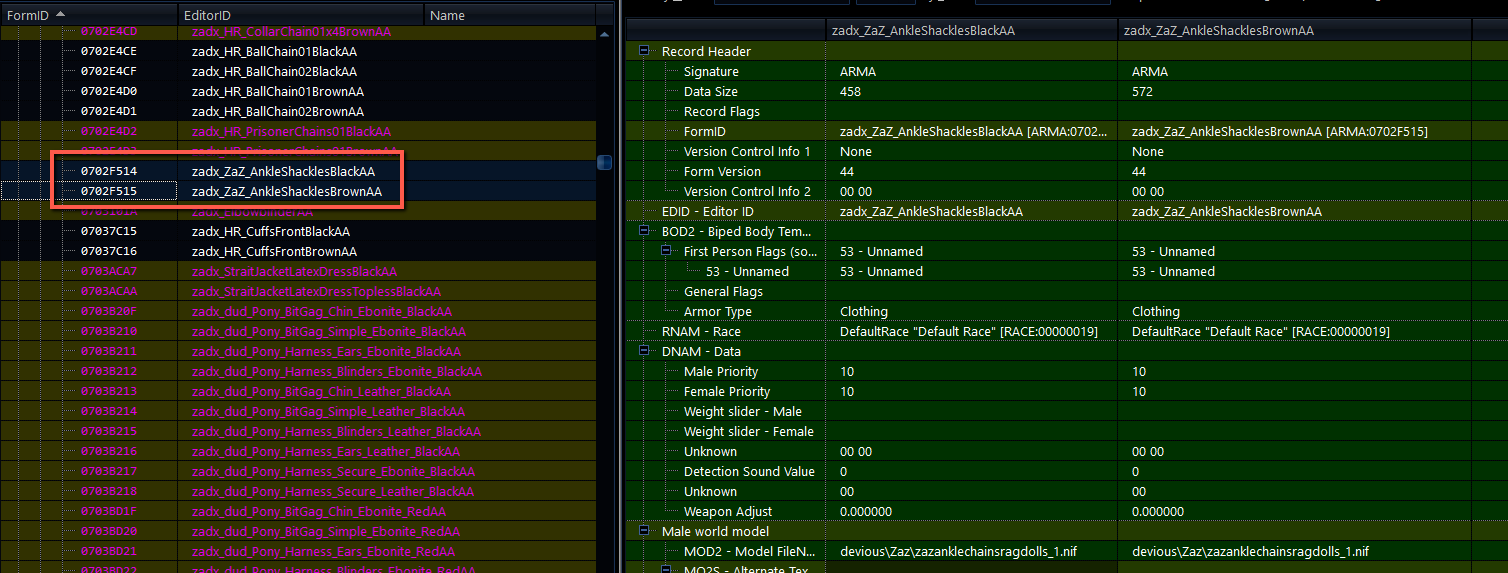Select record zadx_dud_Pony_Harness_Ears_Ebonite_BlackAA
1508x573 pixels.
click(x=328, y=351)
